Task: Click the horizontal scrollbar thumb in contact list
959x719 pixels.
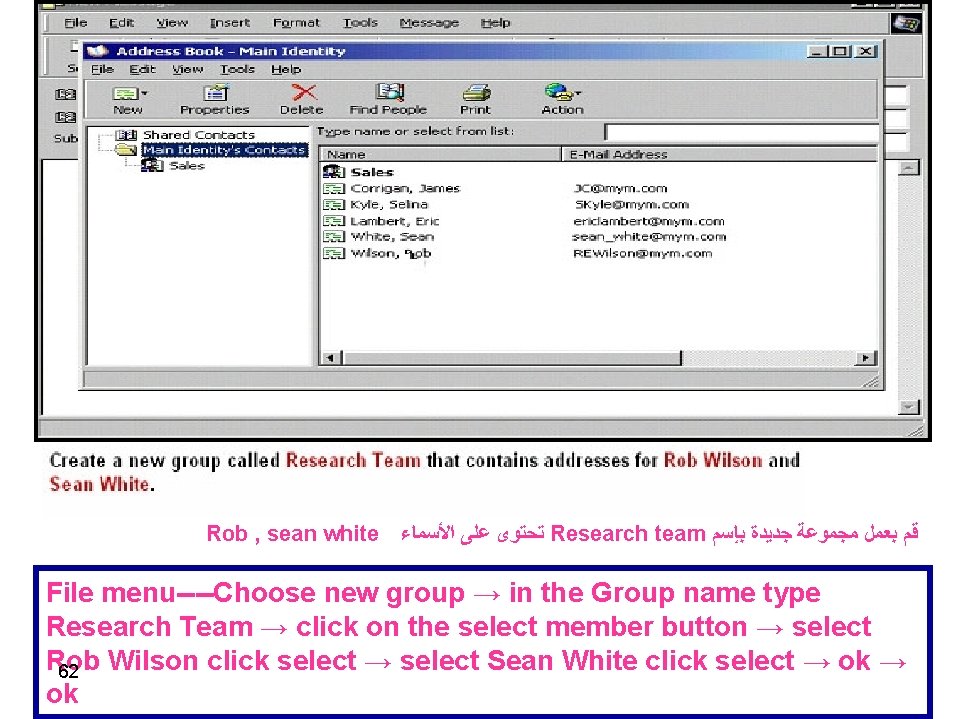Action: pos(511,358)
